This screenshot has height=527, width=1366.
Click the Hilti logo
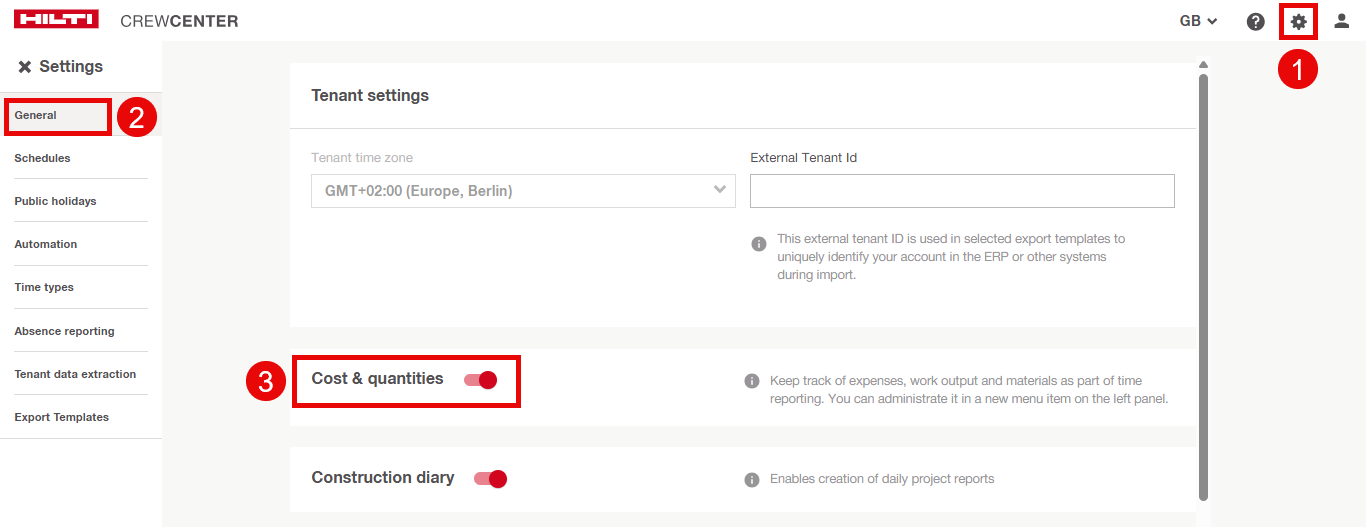point(56,20)
